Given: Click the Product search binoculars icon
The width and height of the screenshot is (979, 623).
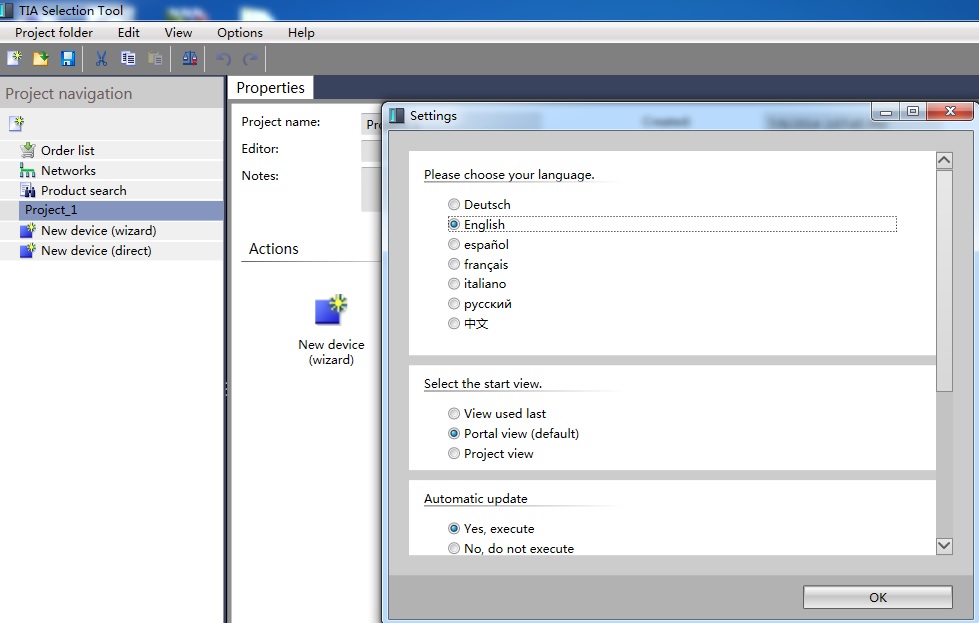Looking at the screenshot, I should pos(27,190).
